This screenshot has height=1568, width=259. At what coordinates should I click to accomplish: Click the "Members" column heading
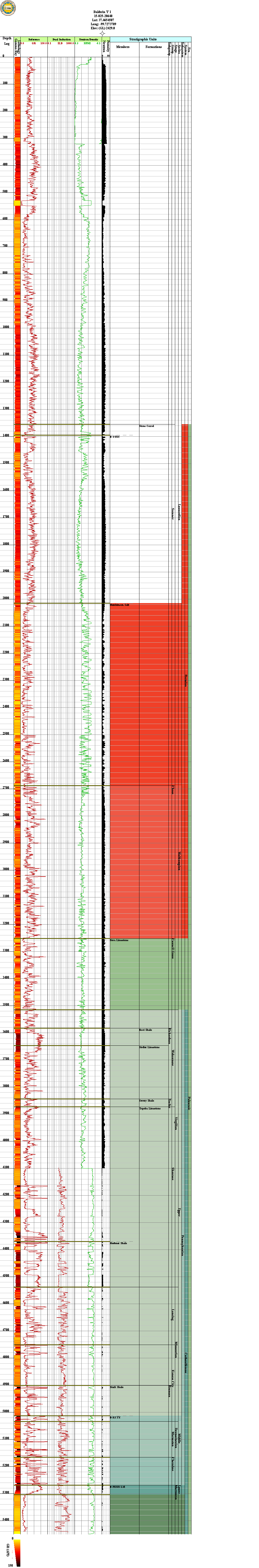(x=123, y=47)
